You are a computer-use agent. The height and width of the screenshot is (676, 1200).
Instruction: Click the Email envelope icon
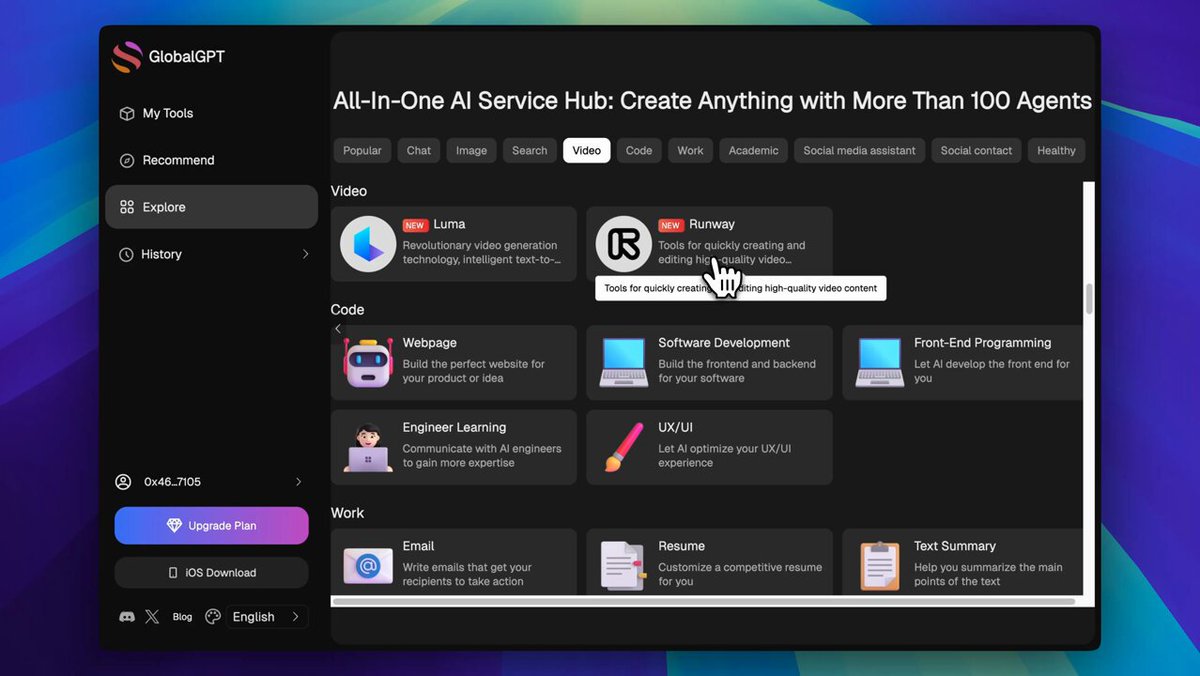click(x=368, y=566)
